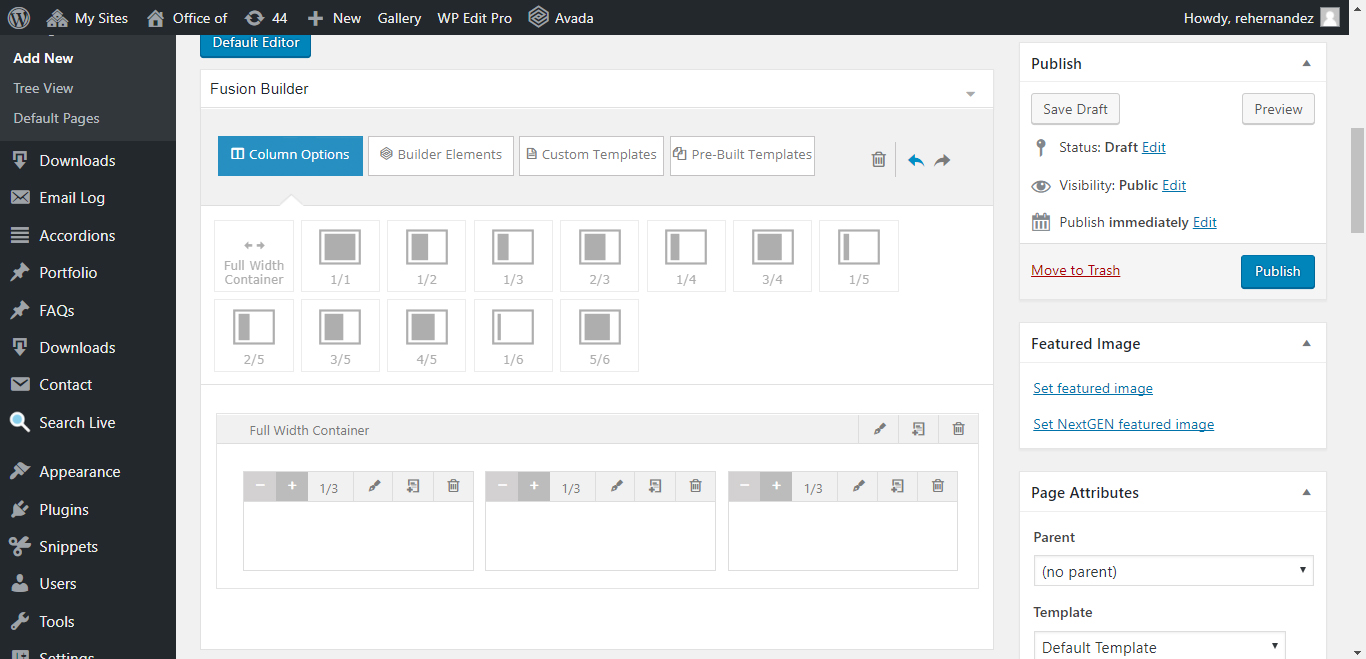Edit the post Status
Screen dimensions: 1366x659
point(1154,147)
